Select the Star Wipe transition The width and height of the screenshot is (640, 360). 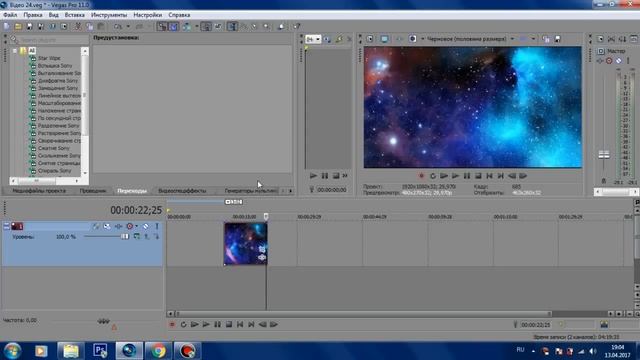point(49,58)
